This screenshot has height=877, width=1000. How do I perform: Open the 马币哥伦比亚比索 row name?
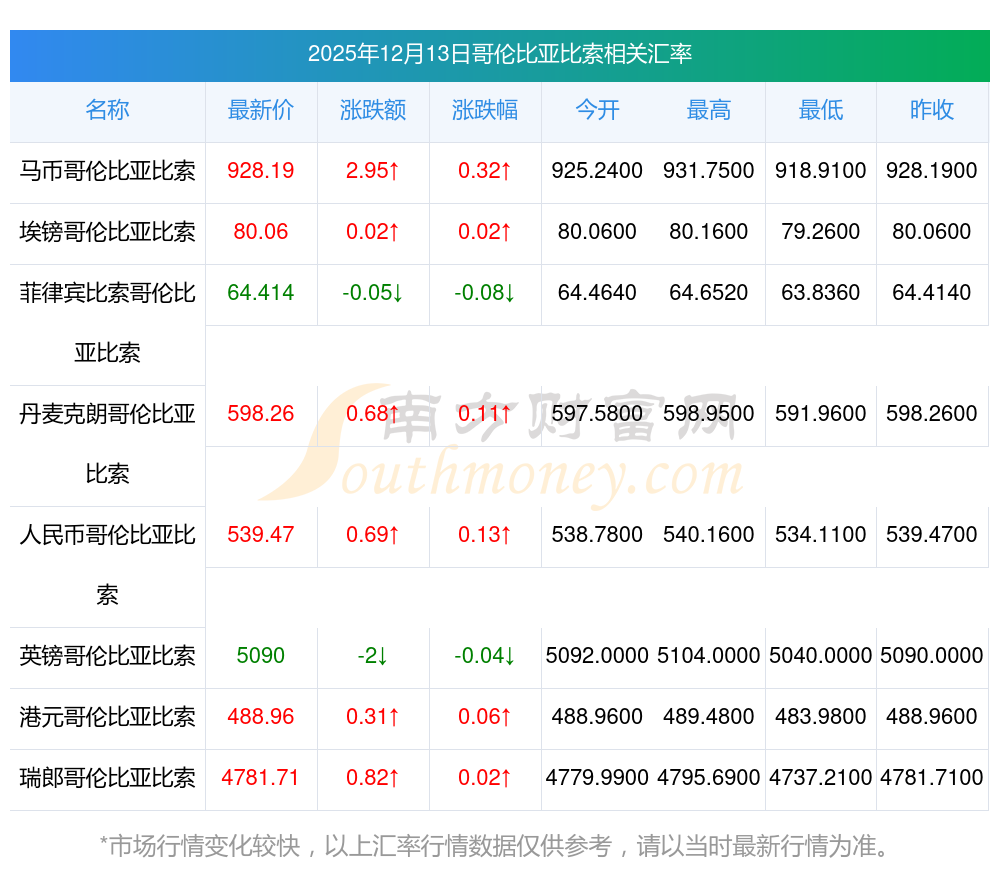pos(107,171)
